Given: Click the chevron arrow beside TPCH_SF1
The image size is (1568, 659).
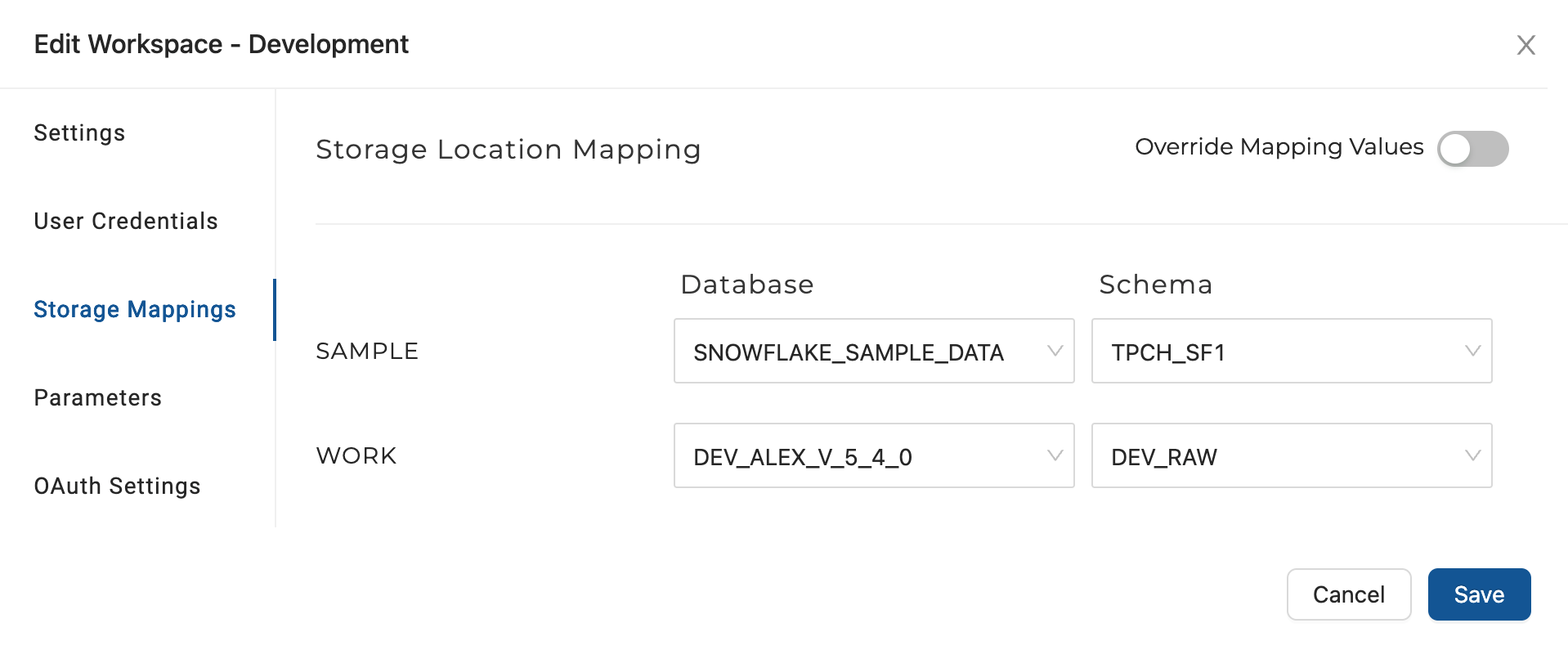Looking at the screenshot, I should (1472, 351).
